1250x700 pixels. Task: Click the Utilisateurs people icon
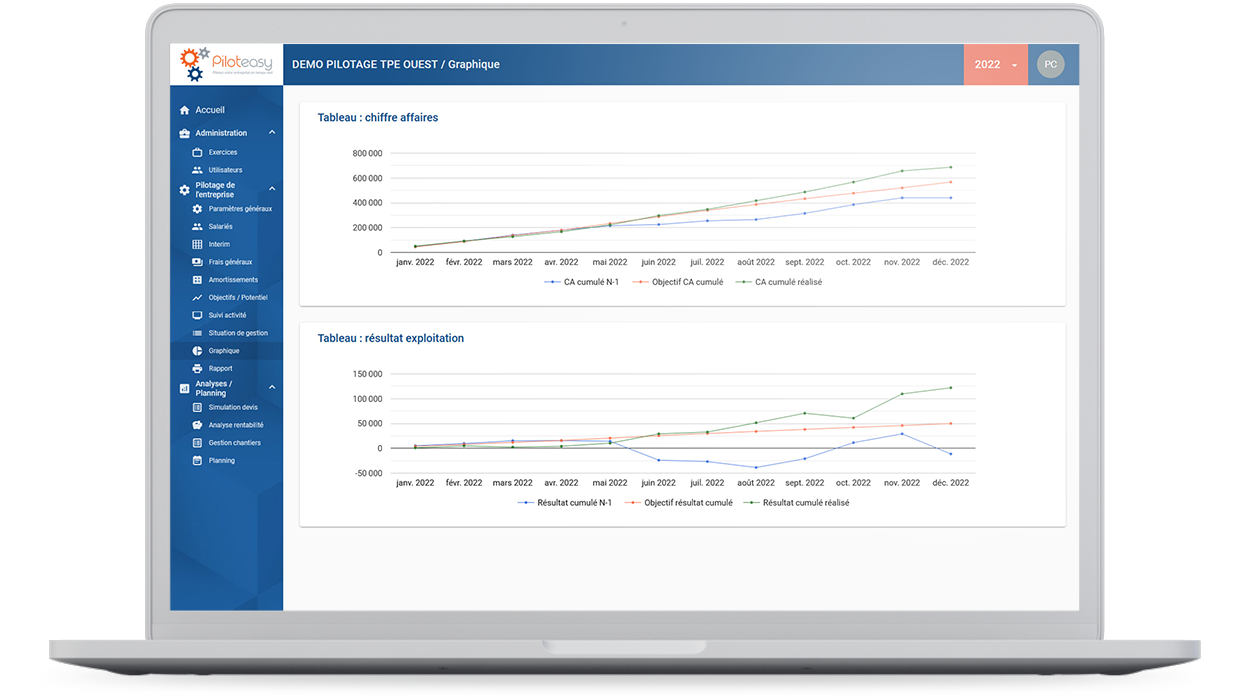coord(197,170)
